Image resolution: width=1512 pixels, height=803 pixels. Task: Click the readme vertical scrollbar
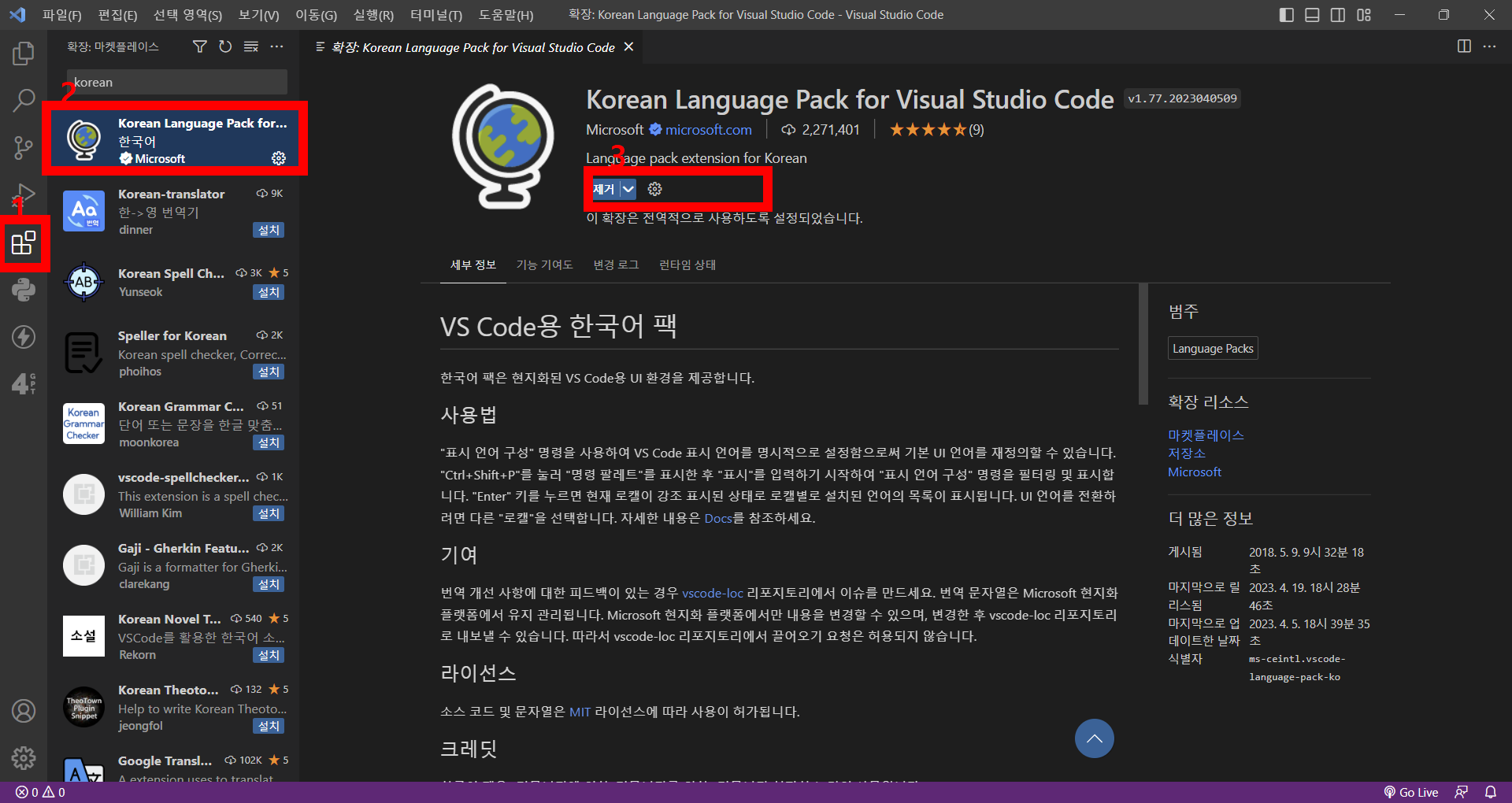(x=1143, y=344)
